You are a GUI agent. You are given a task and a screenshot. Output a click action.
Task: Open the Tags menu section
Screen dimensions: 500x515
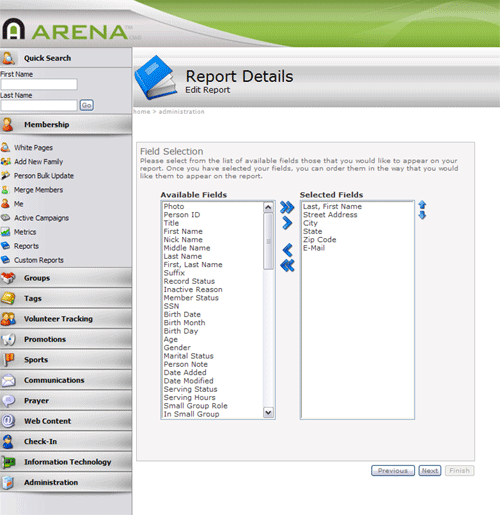click(66, 298)
